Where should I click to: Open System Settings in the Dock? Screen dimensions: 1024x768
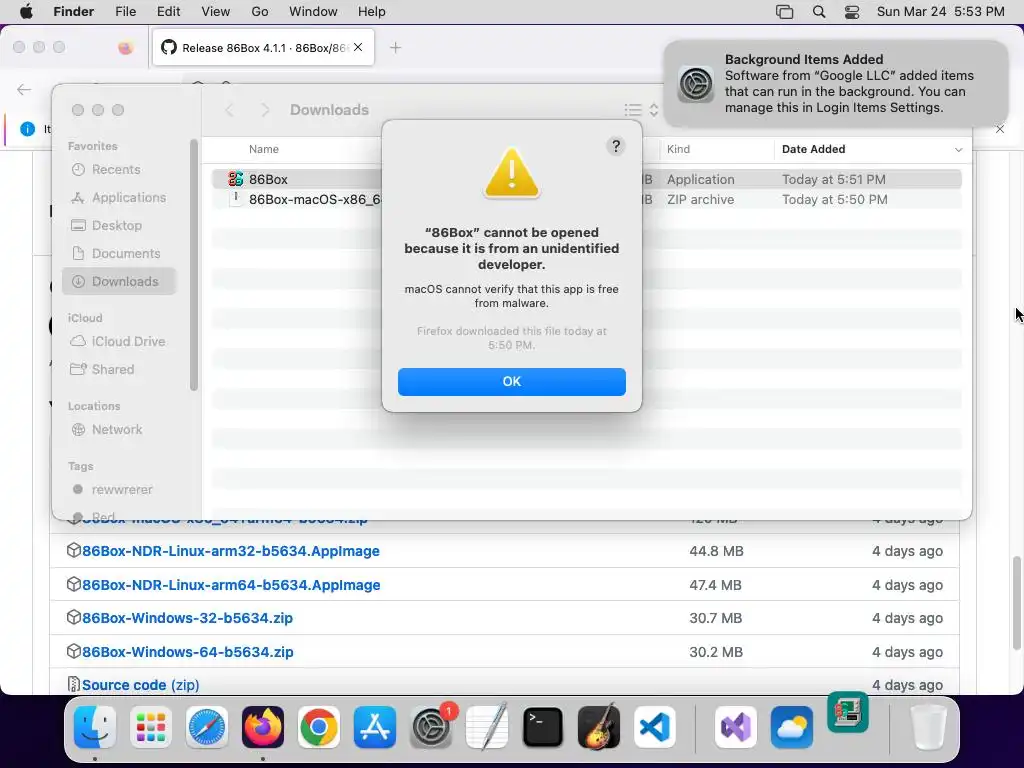click(431, 727)
